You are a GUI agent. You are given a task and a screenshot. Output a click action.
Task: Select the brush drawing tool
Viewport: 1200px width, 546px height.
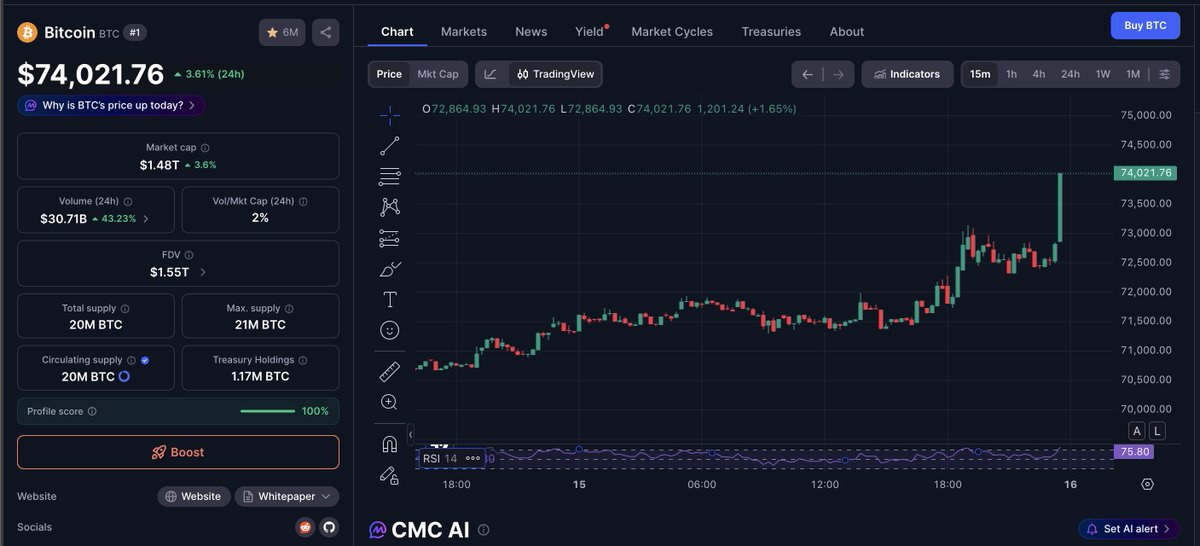click(390, 269)
